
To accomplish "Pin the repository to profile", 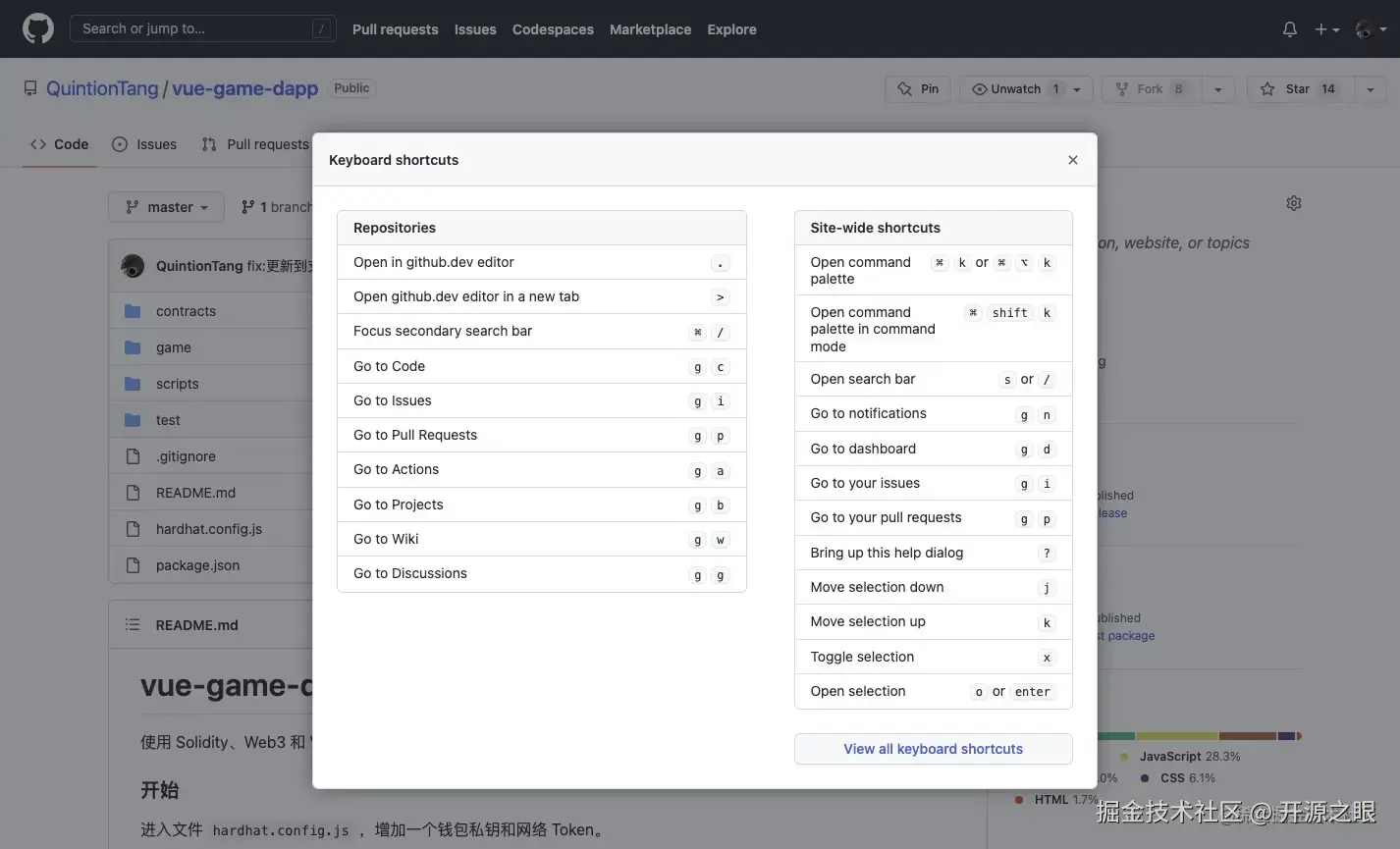I will pyautogui.click(x=918, y=89).
